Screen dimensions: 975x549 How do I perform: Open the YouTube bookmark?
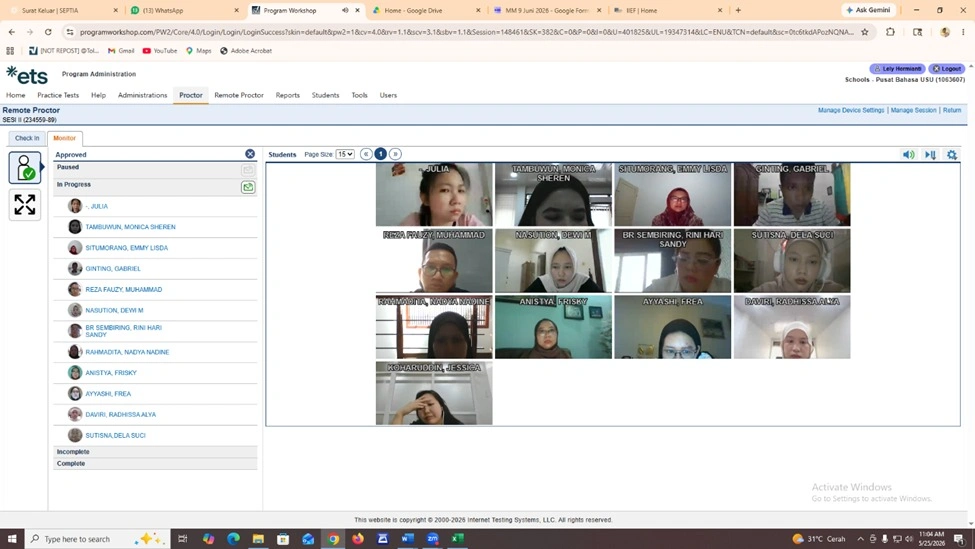[160, 51]
